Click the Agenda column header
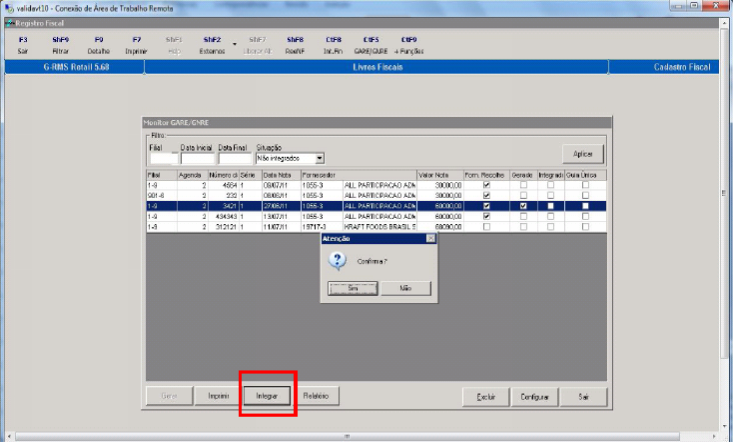Image resolution: width=736 pixels, height=442 pixels. tap(192, 175)
